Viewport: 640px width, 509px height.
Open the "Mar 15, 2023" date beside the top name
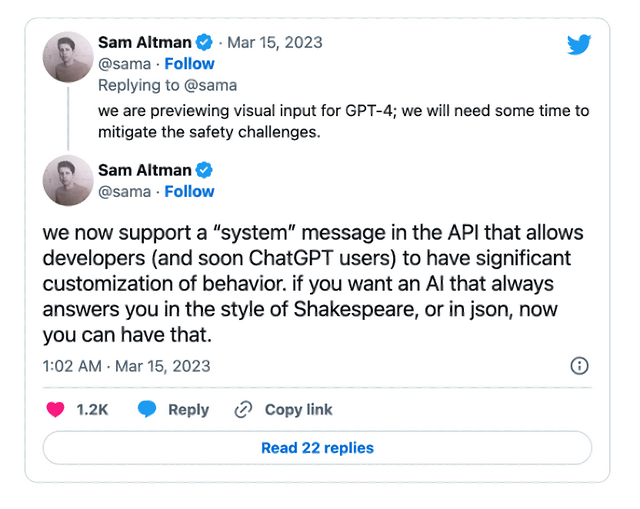(x=275, y=43)
